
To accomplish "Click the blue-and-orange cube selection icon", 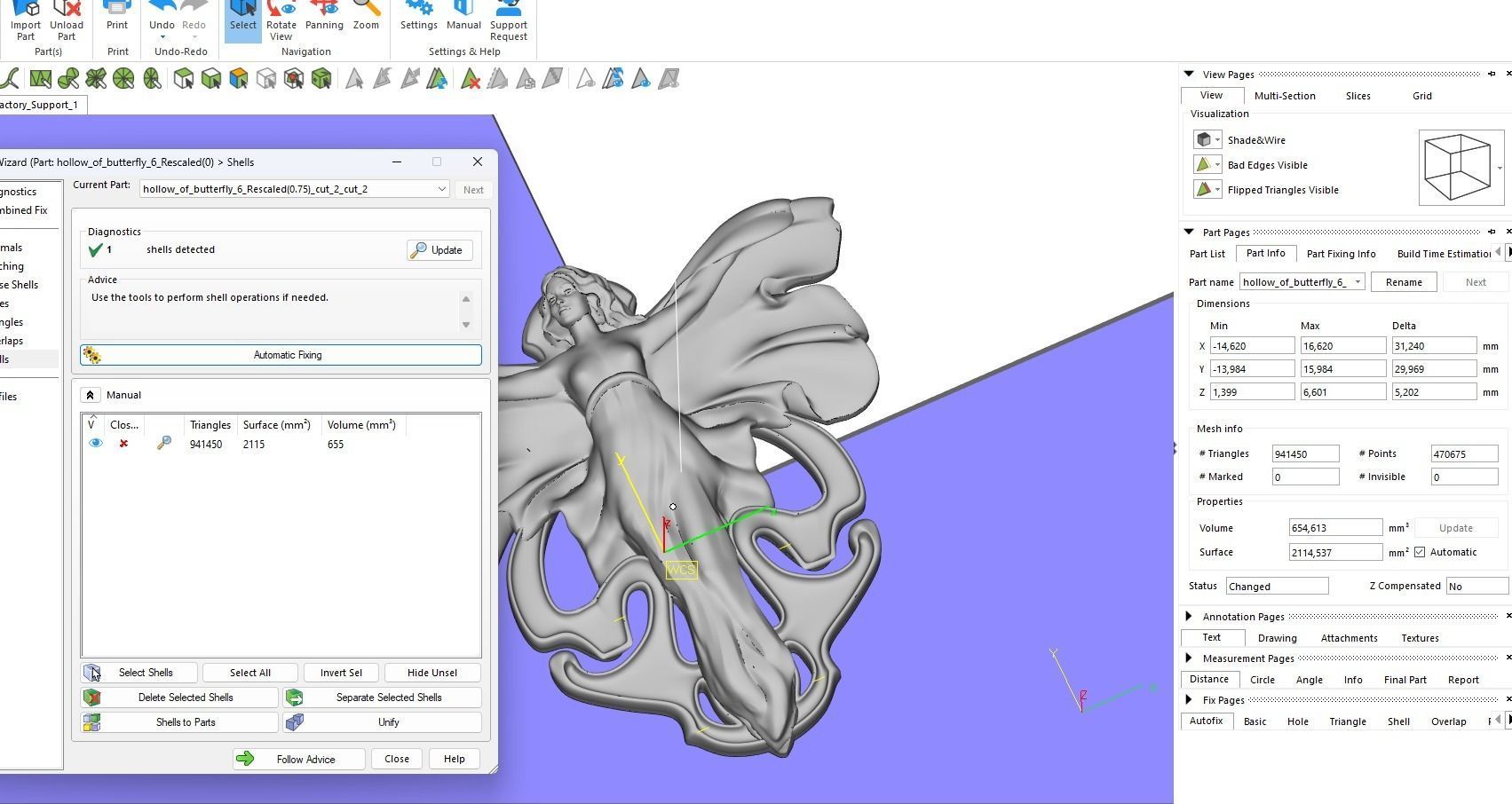I will [238, 79].
